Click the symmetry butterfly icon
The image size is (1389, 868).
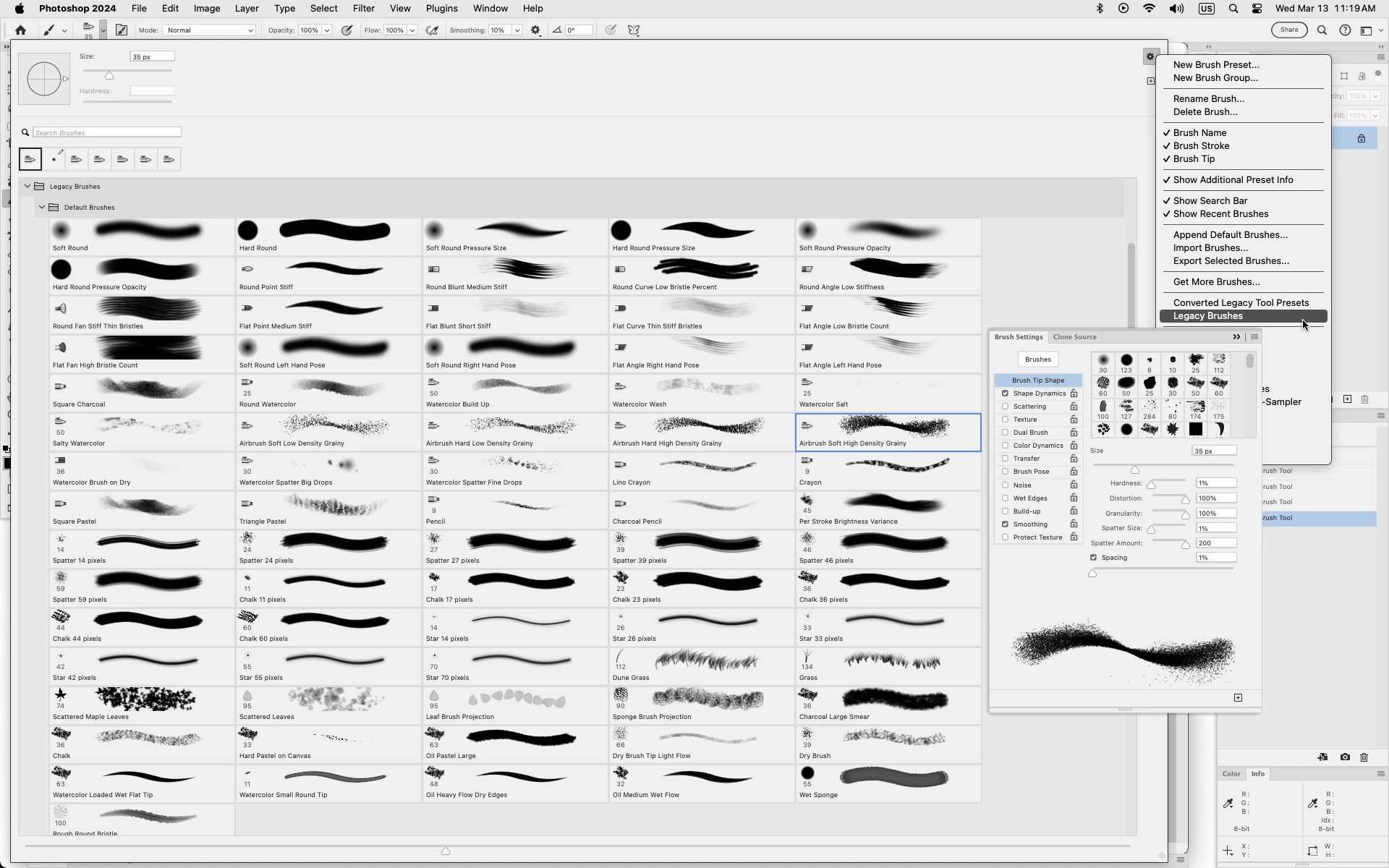coord(634,30)
